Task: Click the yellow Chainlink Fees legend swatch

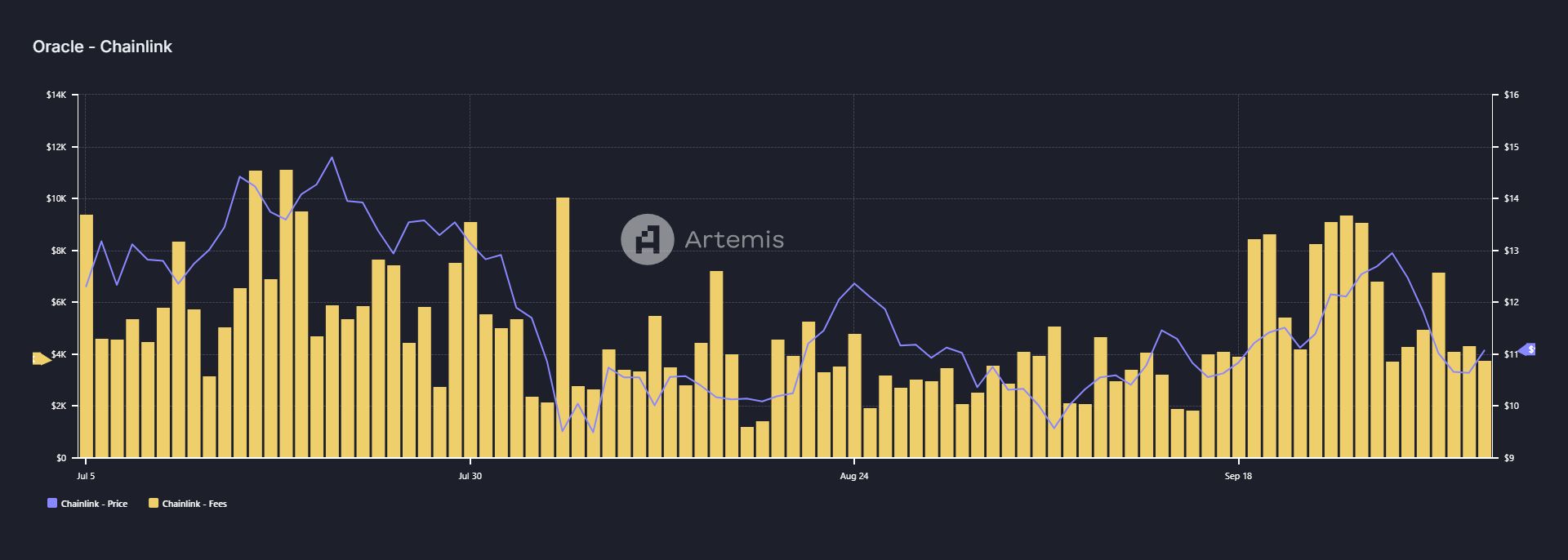Action: click(153, 504)
